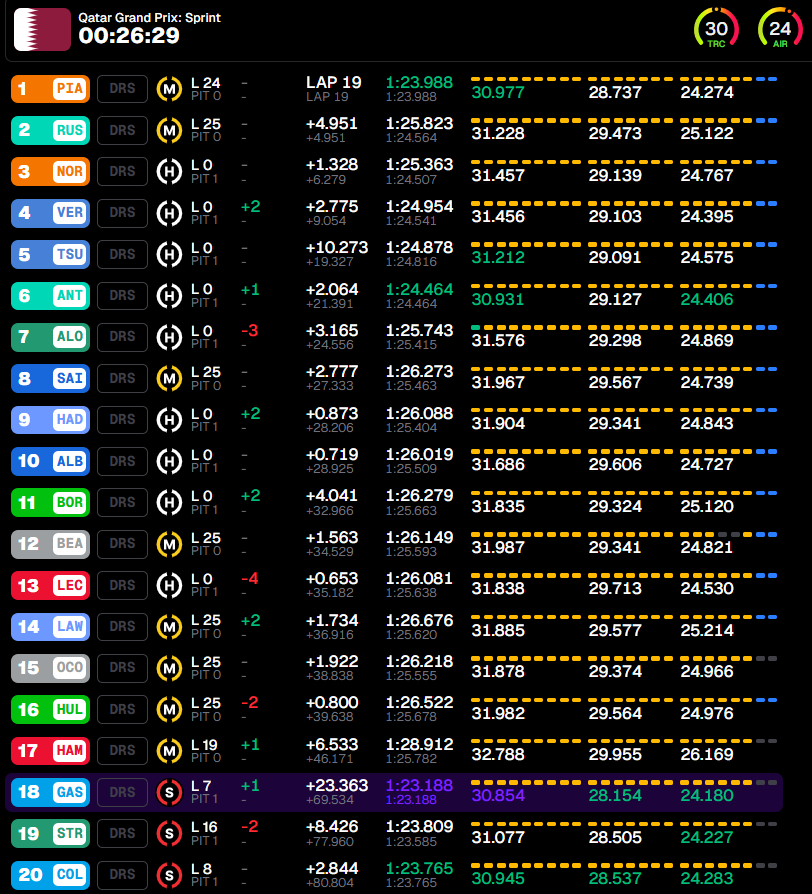Click RUS's tyre age L 25
This screenshot has width=812, height=894.
click(206, 124)
